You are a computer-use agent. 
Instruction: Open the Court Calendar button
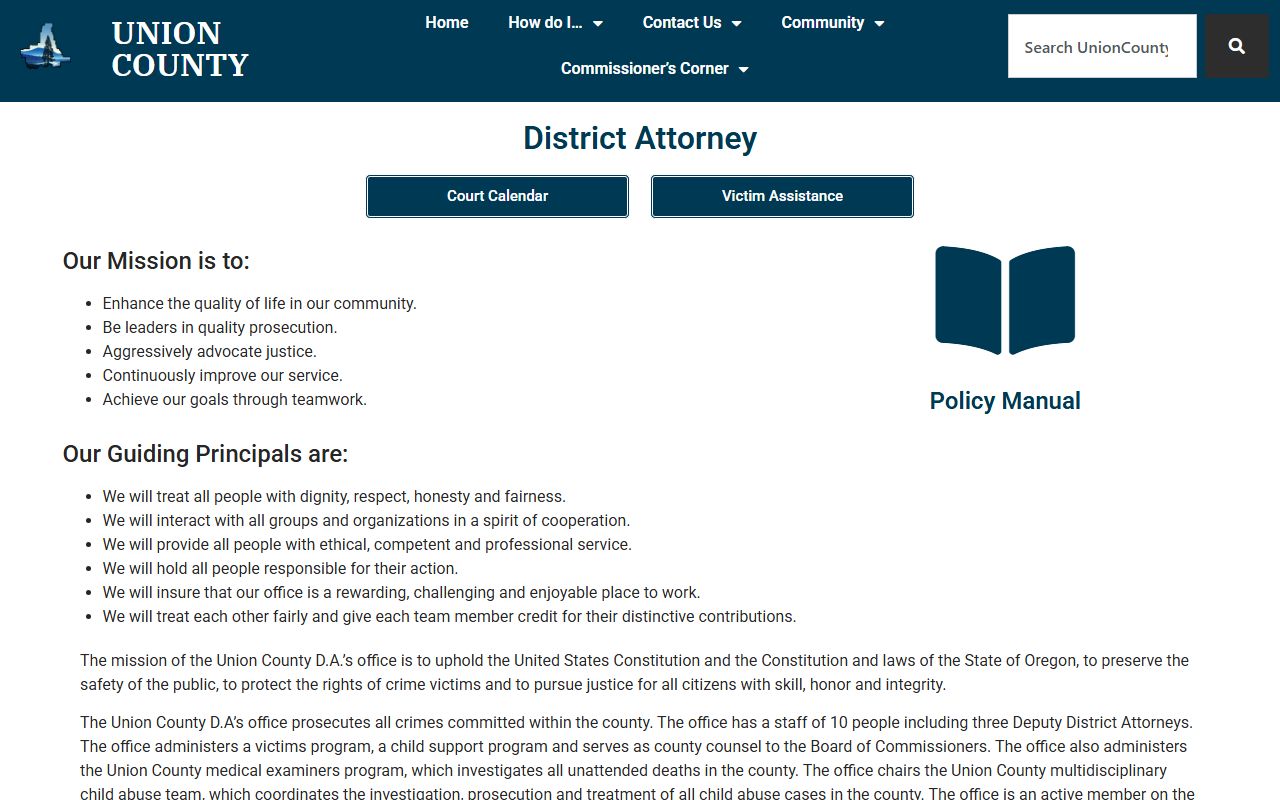(x=497, y=196)
